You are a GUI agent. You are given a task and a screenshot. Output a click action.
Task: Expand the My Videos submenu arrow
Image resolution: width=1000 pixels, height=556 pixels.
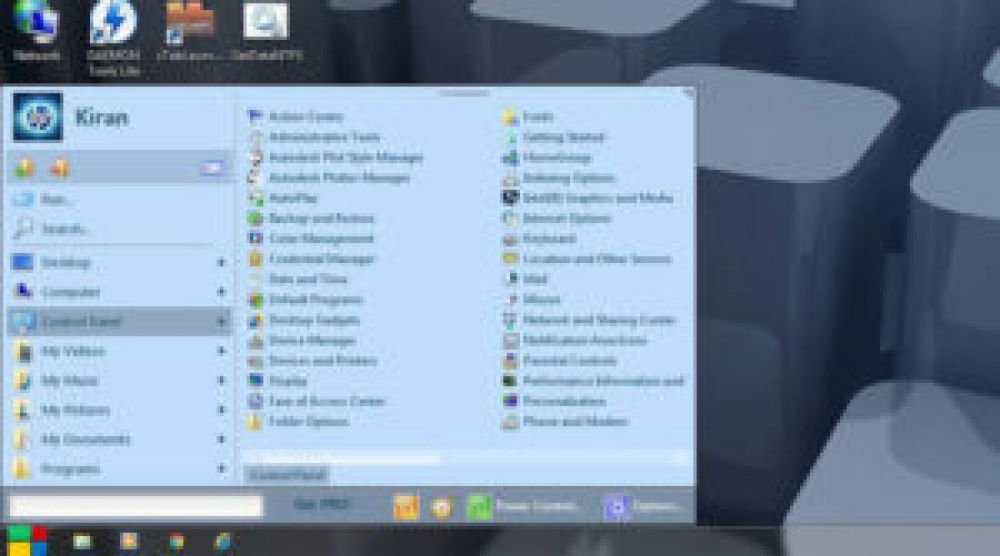pos(221,351)
